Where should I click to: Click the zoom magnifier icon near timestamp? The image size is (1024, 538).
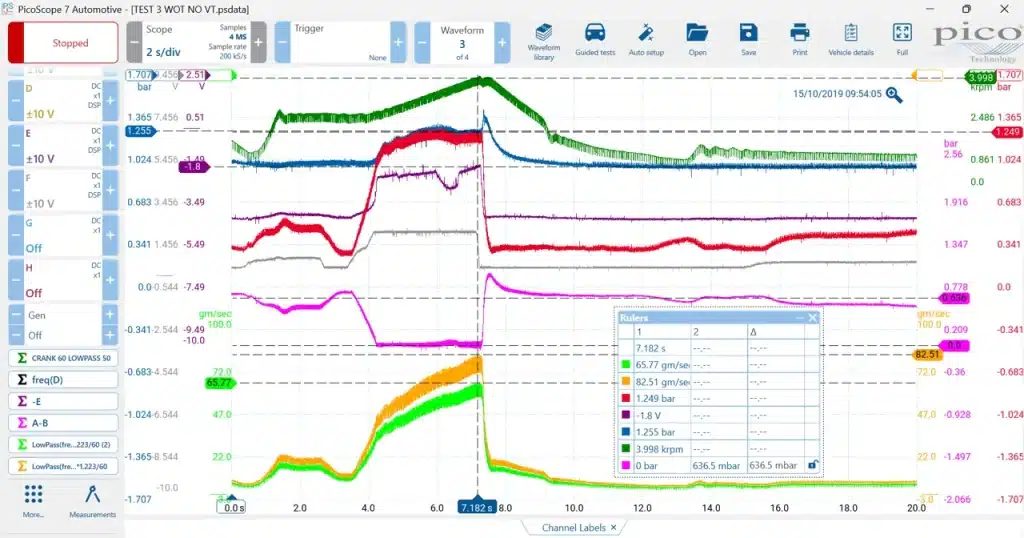(x=894, y=95)
